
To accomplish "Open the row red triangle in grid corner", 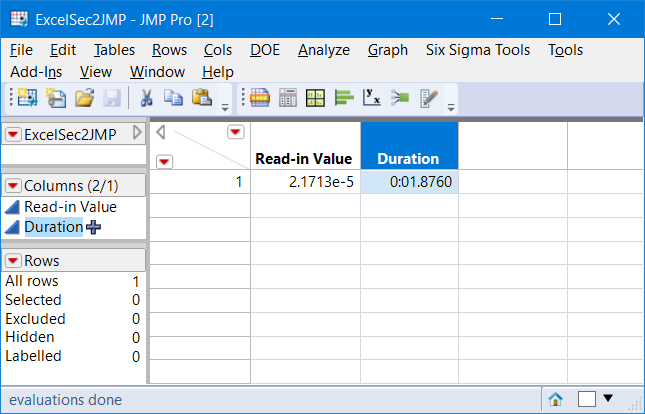I will [165, 162].
